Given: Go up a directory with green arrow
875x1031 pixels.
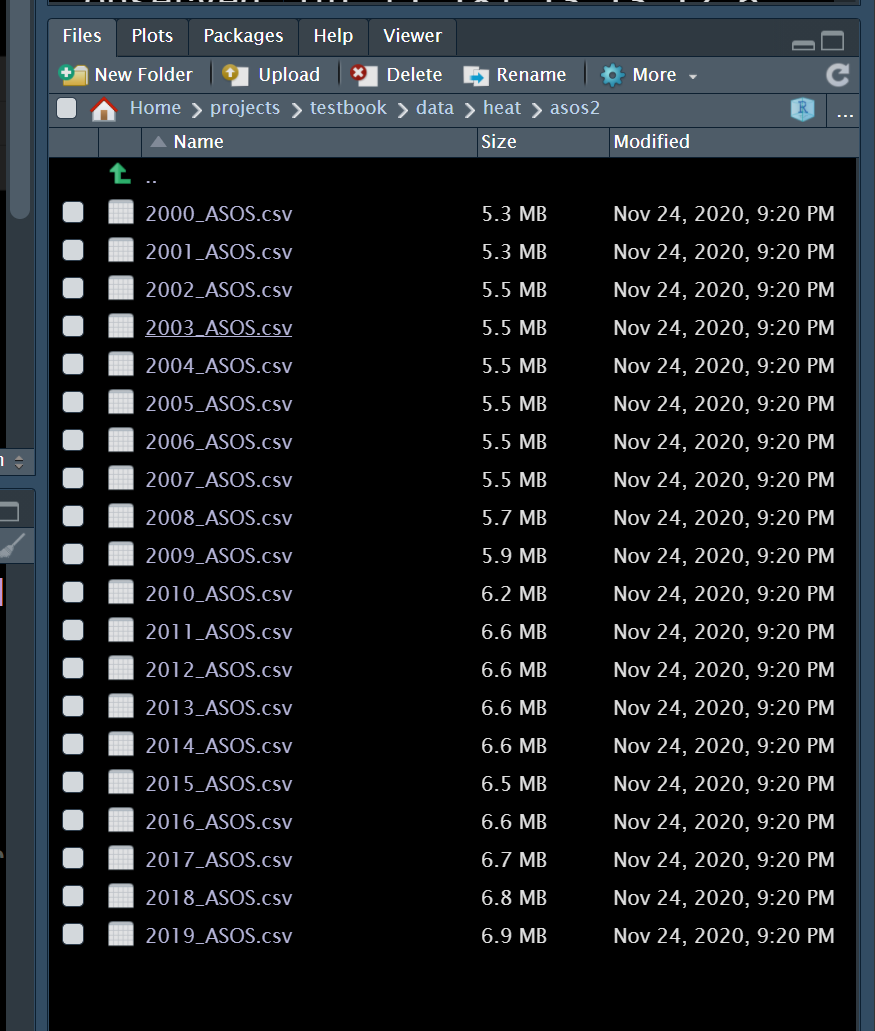Looking at the screenshot, I should click(119, 174).
